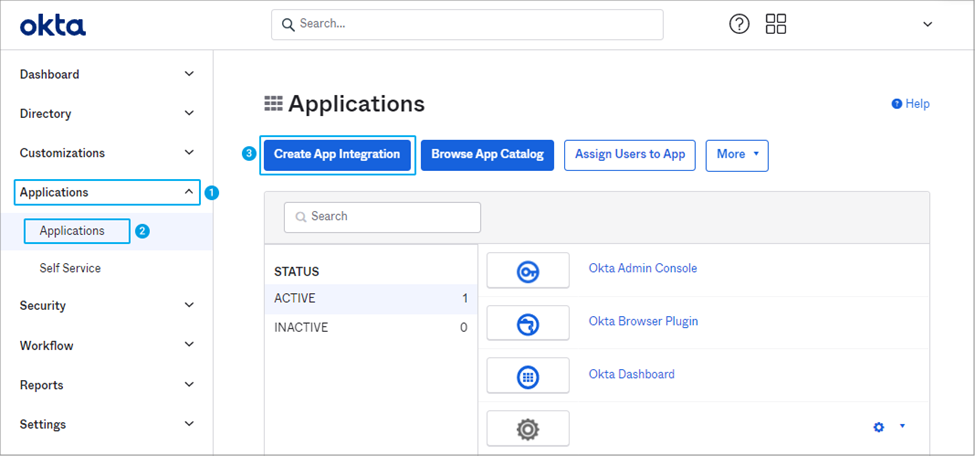Filter by INACTIVE status
This screenshot has height=456, width=975.
click(371, 328)
